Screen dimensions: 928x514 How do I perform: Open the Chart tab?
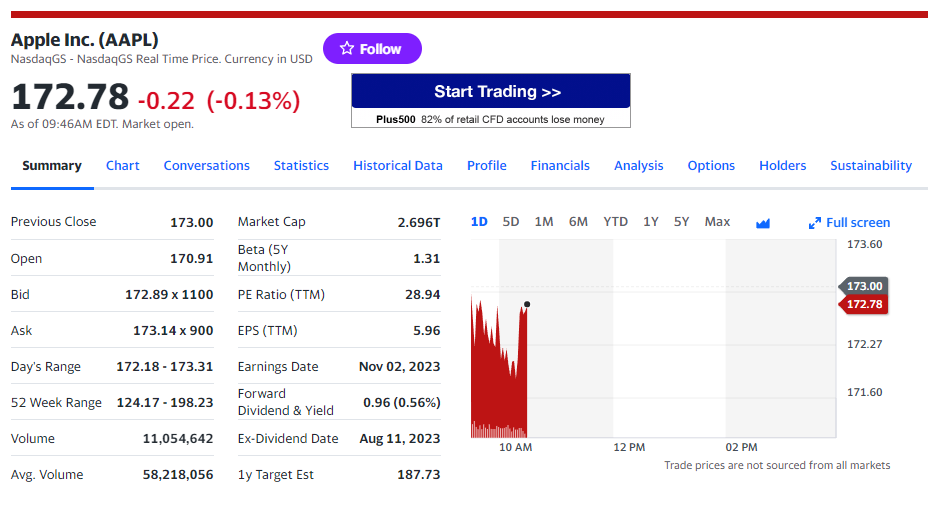coord(123,166)
